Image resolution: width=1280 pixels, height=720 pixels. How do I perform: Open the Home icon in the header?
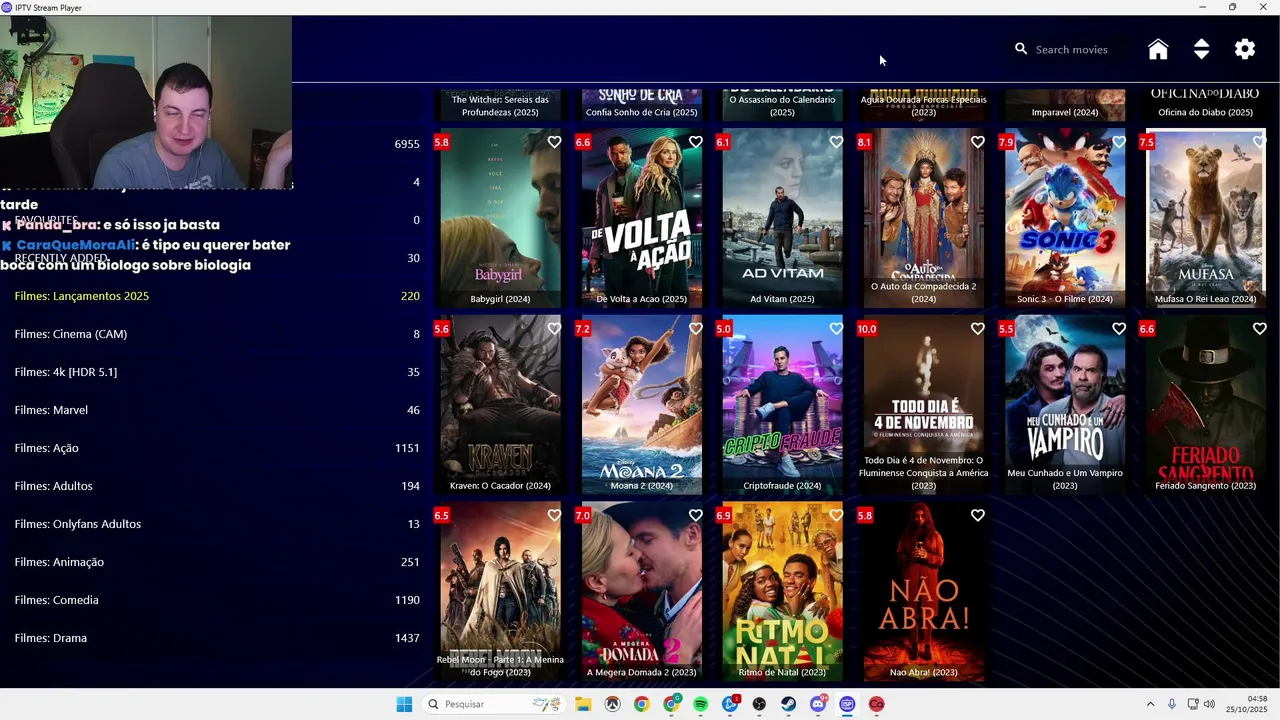1158,50
